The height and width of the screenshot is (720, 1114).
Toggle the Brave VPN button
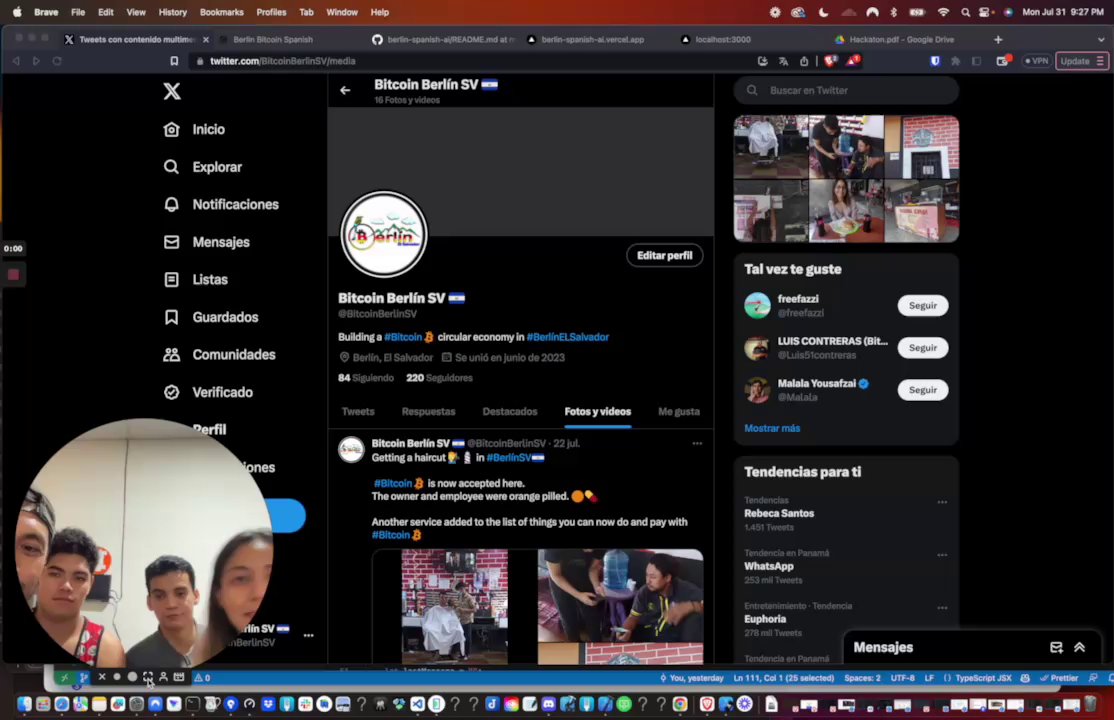(1037, 61)
